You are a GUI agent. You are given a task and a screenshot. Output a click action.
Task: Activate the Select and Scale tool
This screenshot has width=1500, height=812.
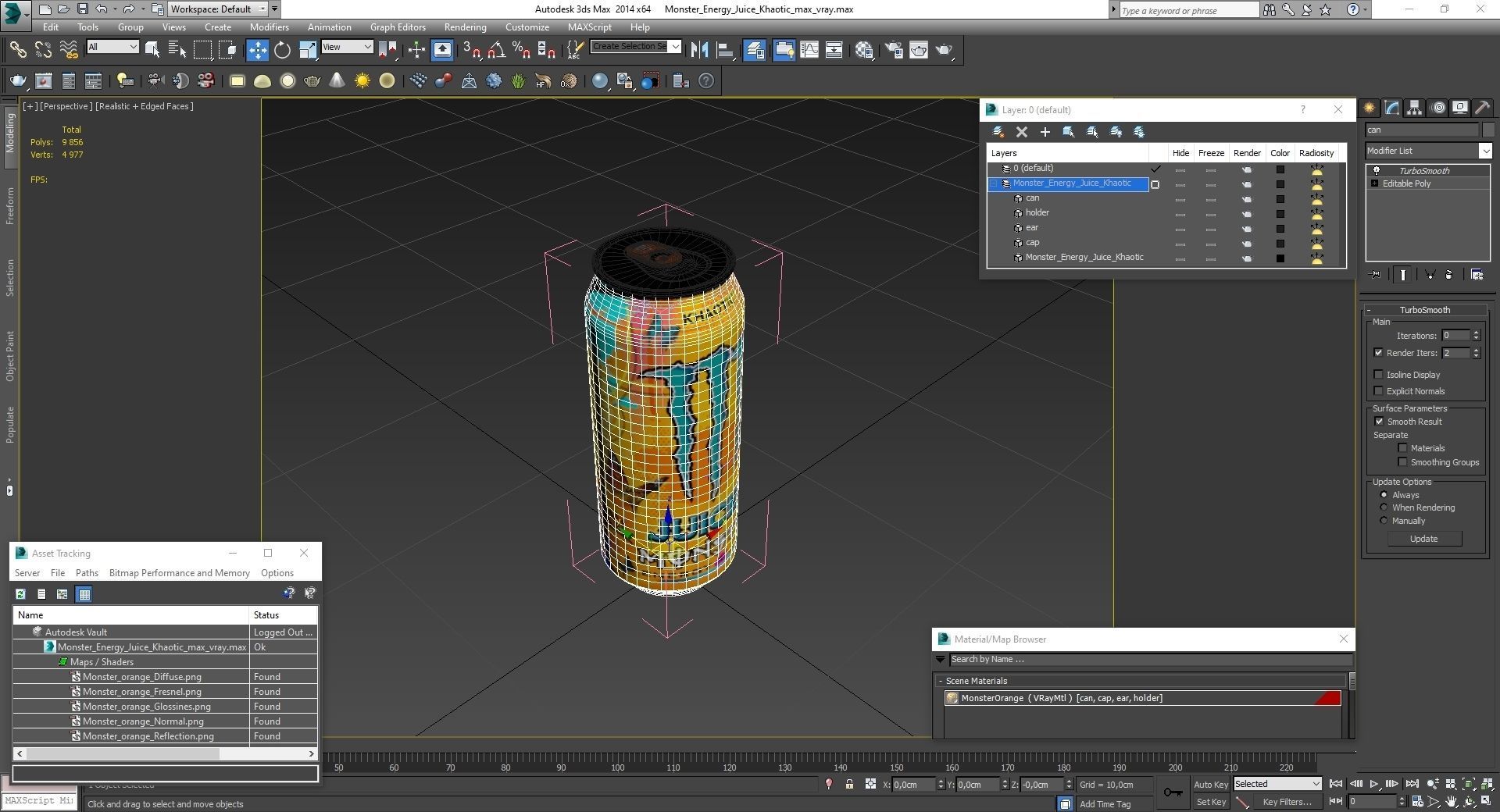308,50
